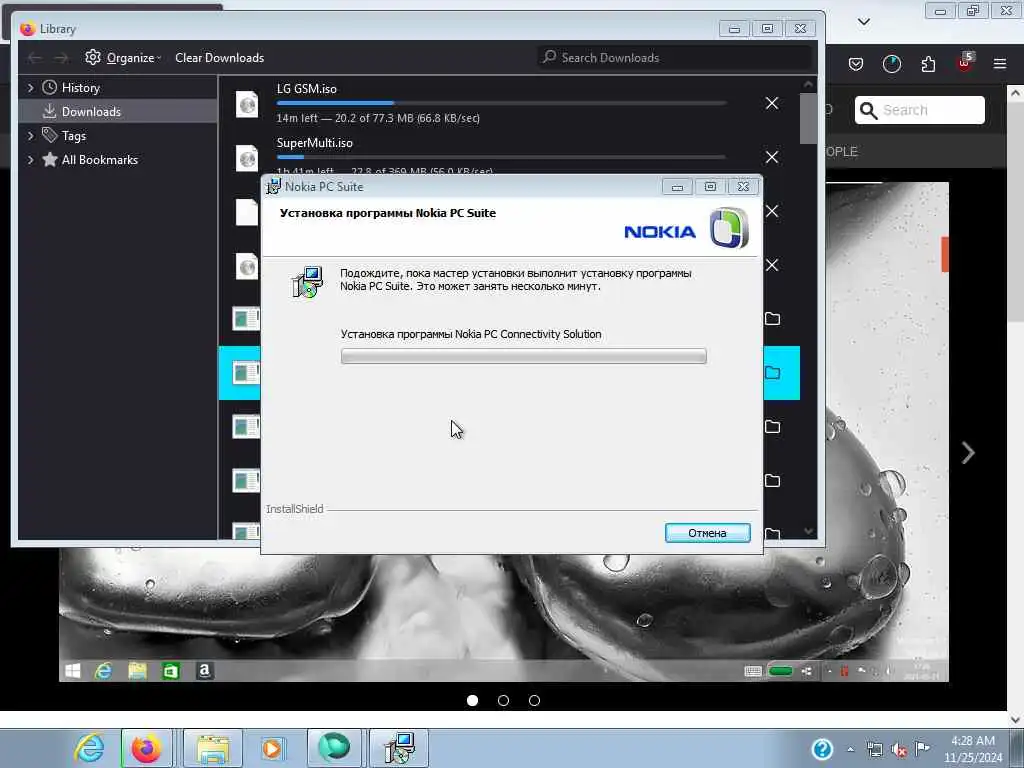Open Firefox downloads progress indicator icon
The height and width of the screenshot is (768, 1024).
pyautogui.click(x=891, y=64)
